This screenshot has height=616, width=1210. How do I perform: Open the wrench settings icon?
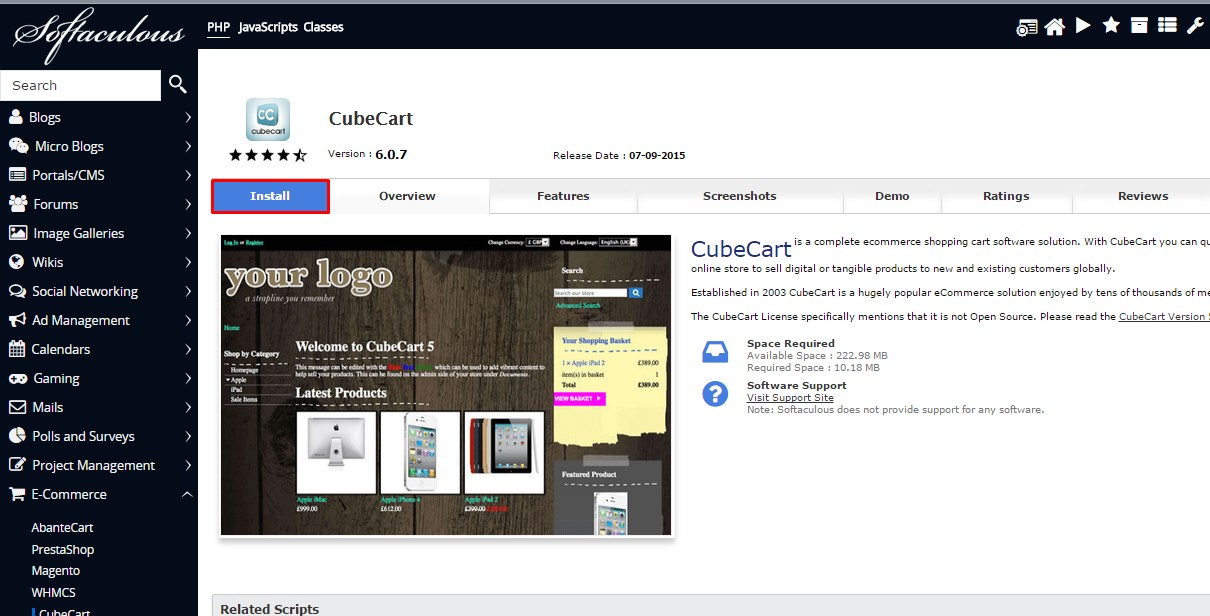(x=1195, y=26)
